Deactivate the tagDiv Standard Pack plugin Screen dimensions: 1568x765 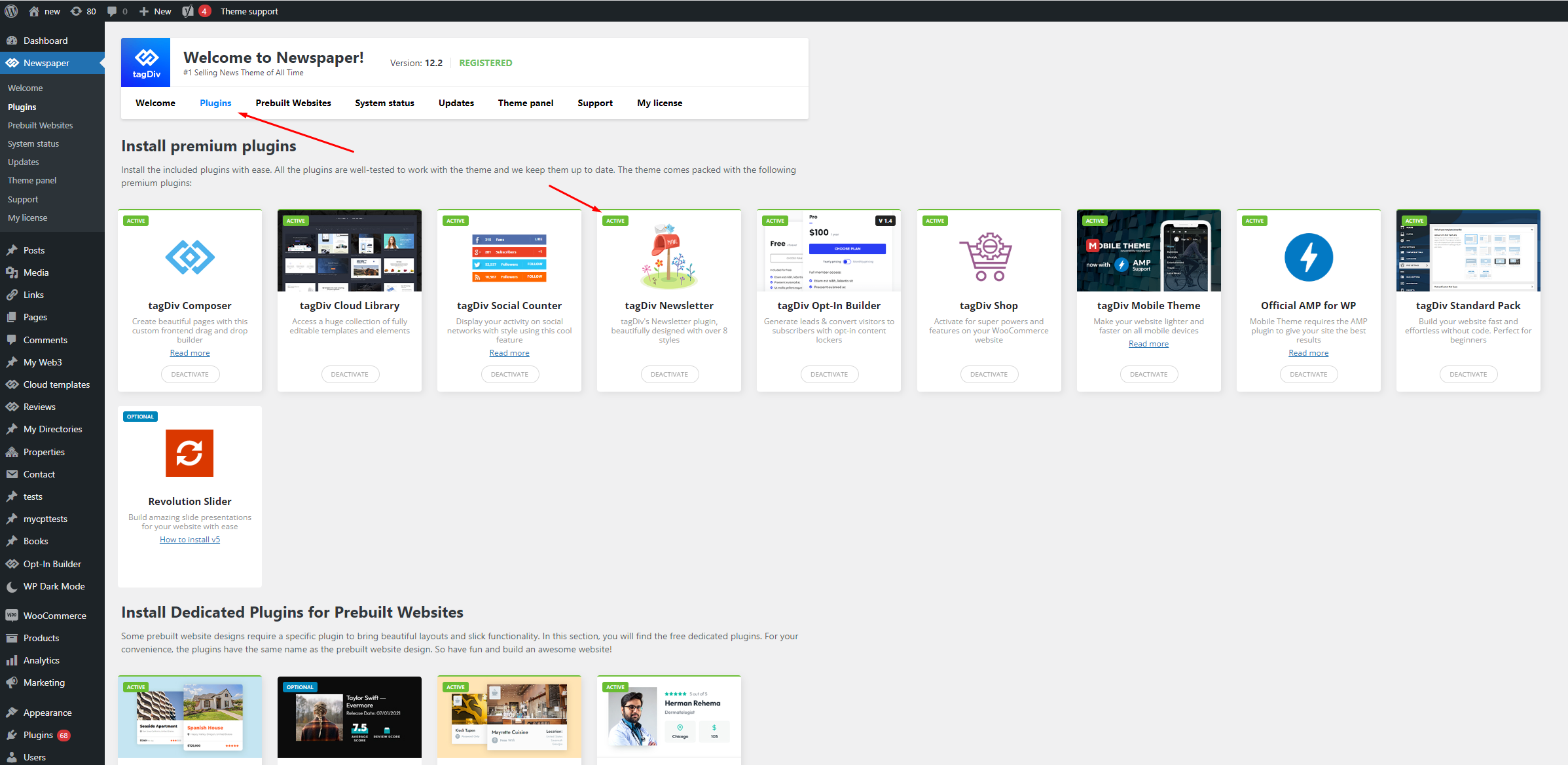tap(1468, 374)
